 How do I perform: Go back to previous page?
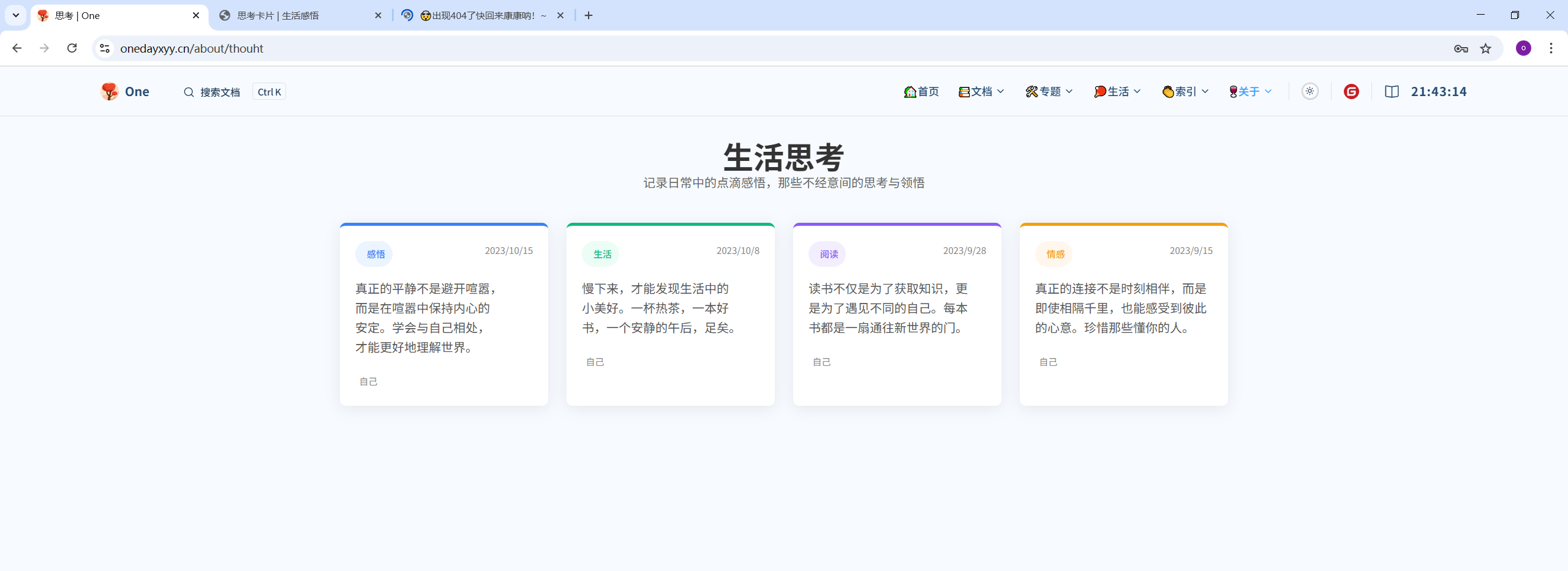coord(17,48)
